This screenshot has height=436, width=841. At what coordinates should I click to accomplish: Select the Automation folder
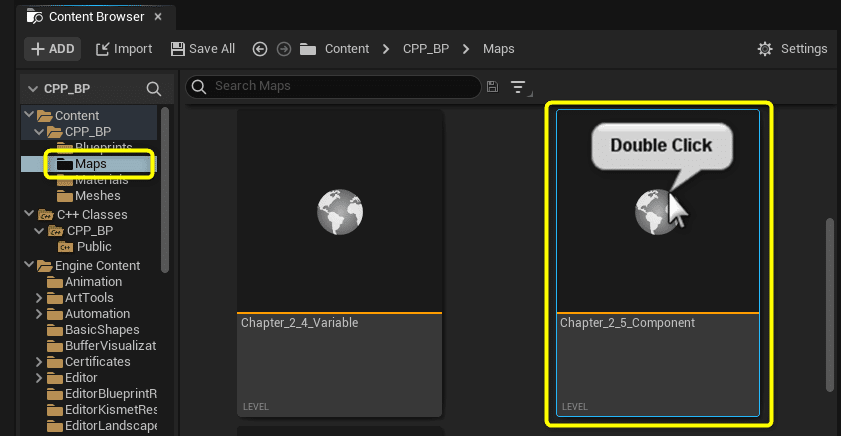pos(88,314)
